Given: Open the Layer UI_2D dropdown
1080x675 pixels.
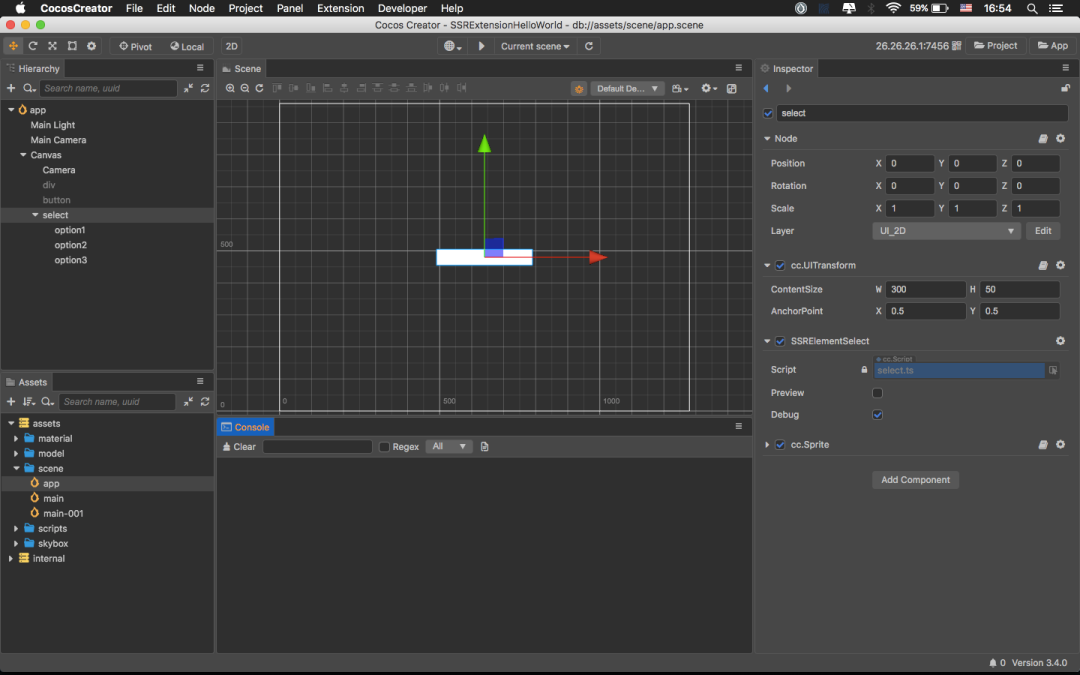Looking at the screenshot, I should [945, 231].
